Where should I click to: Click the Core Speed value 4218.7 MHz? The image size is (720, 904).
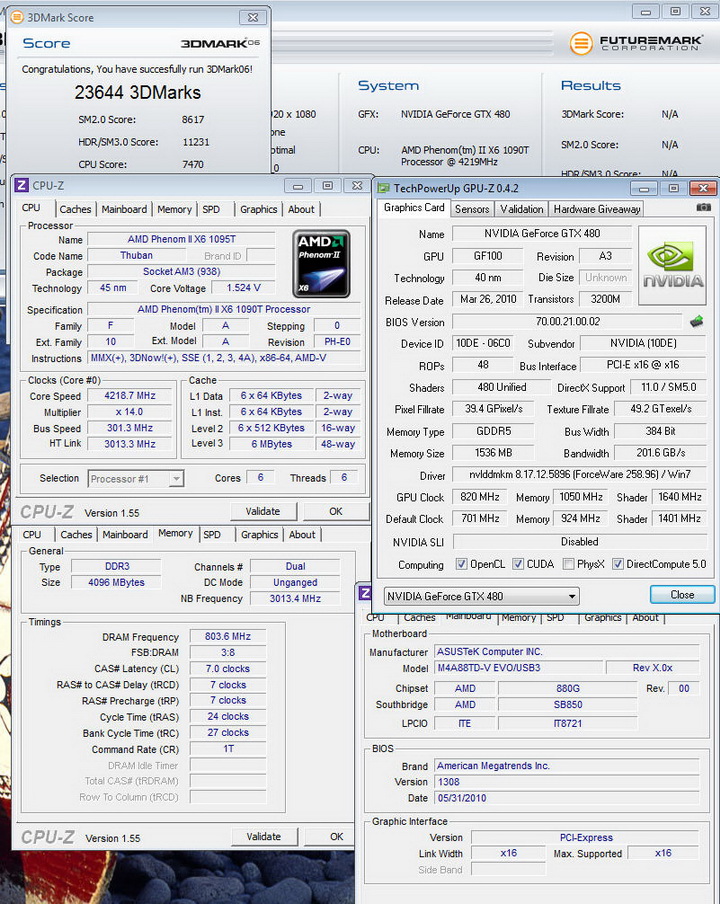click(130, 396)
